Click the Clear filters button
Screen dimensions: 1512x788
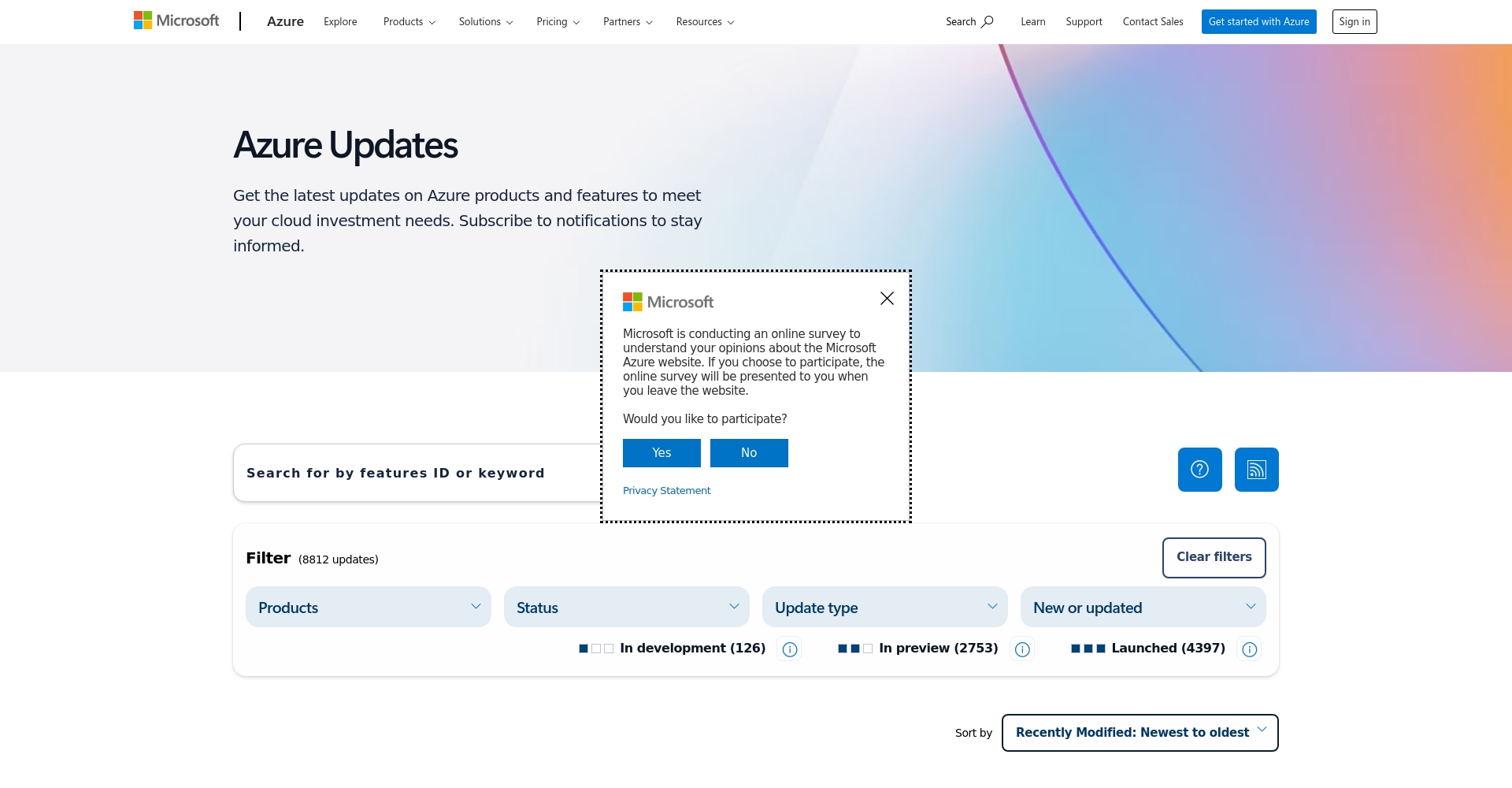[x=1214, y=557]
